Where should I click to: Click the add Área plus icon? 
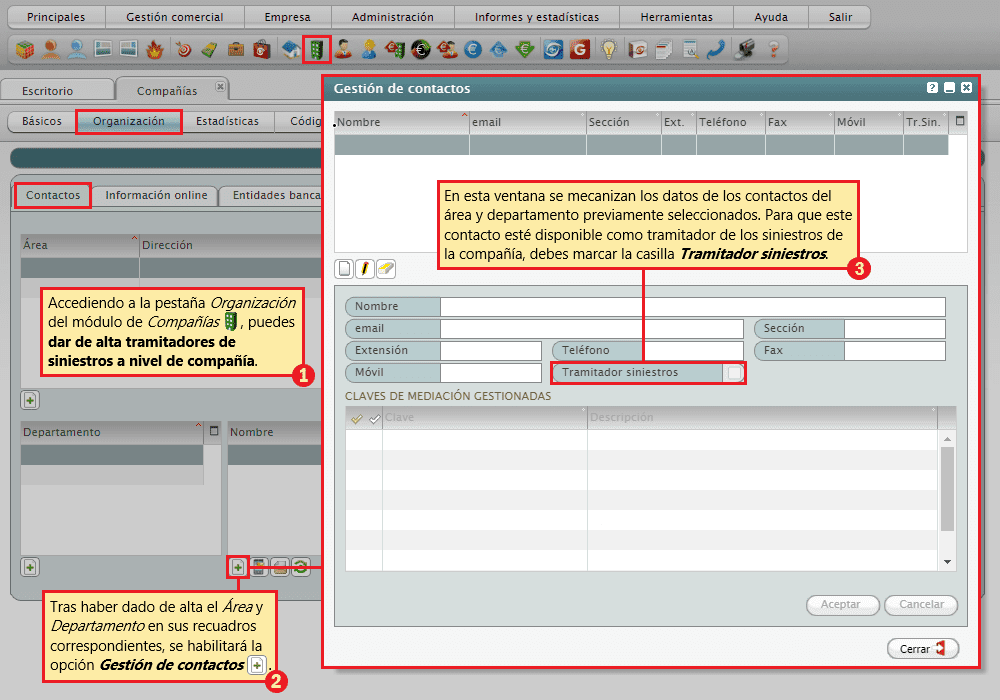30,400
